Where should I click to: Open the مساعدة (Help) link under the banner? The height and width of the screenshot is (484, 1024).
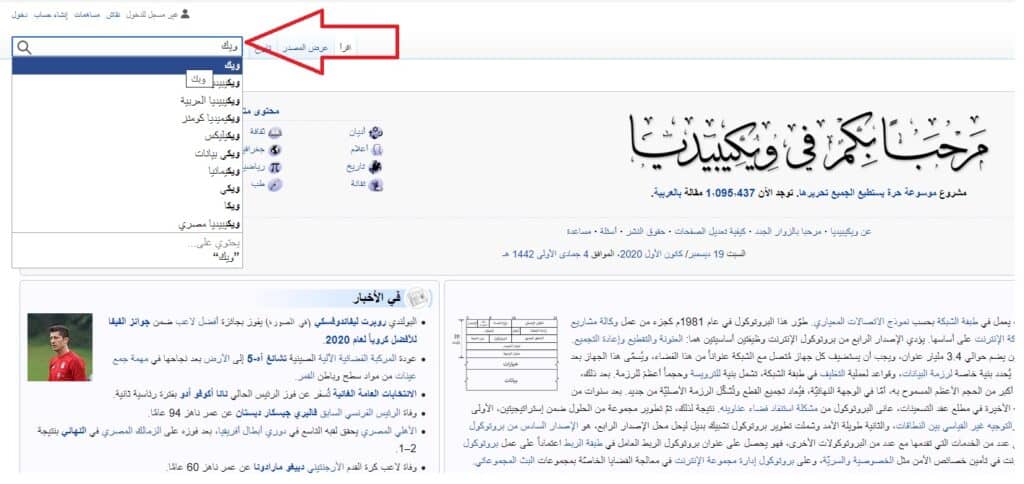[579, 232]
